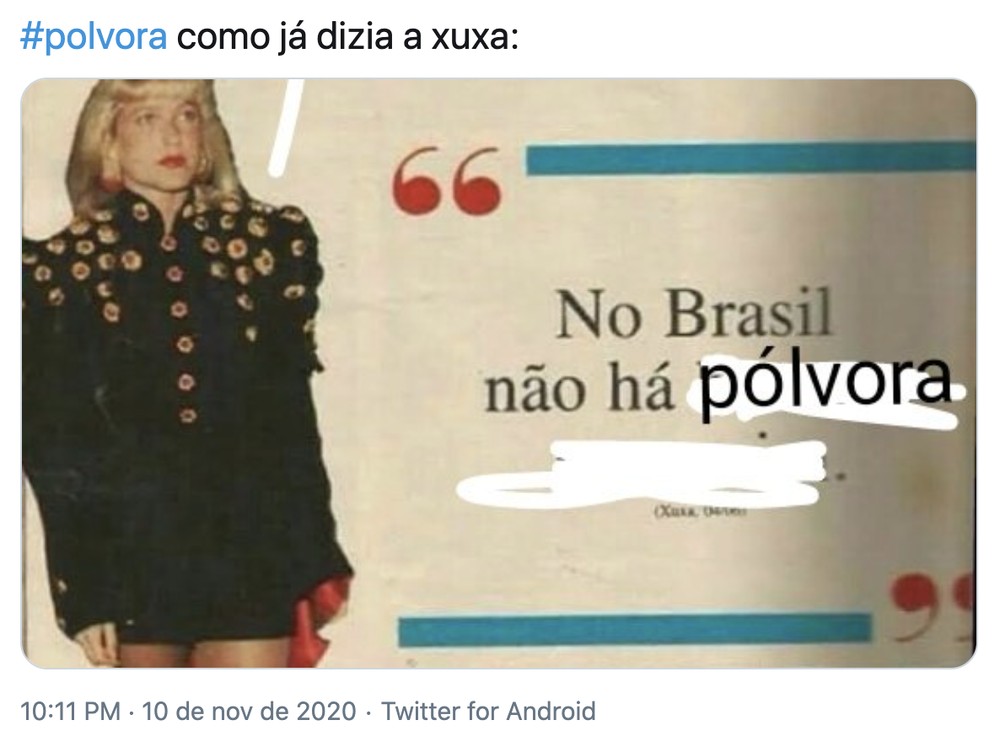Click the bottom blue bar in the image
This screenshot has height=747, width=1000.
pos(635,630)
